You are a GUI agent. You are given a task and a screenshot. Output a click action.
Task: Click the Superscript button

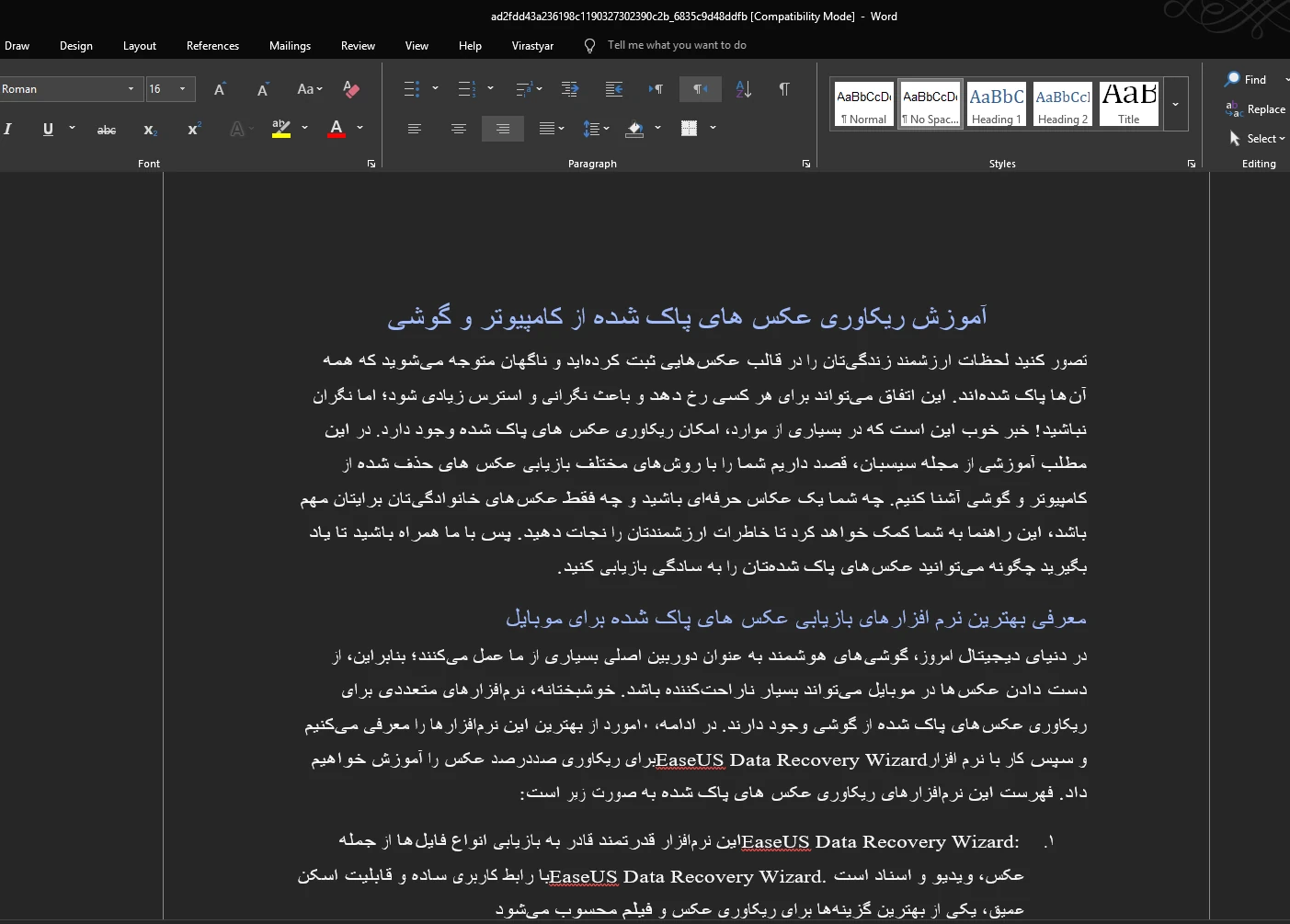coord(193,130)
